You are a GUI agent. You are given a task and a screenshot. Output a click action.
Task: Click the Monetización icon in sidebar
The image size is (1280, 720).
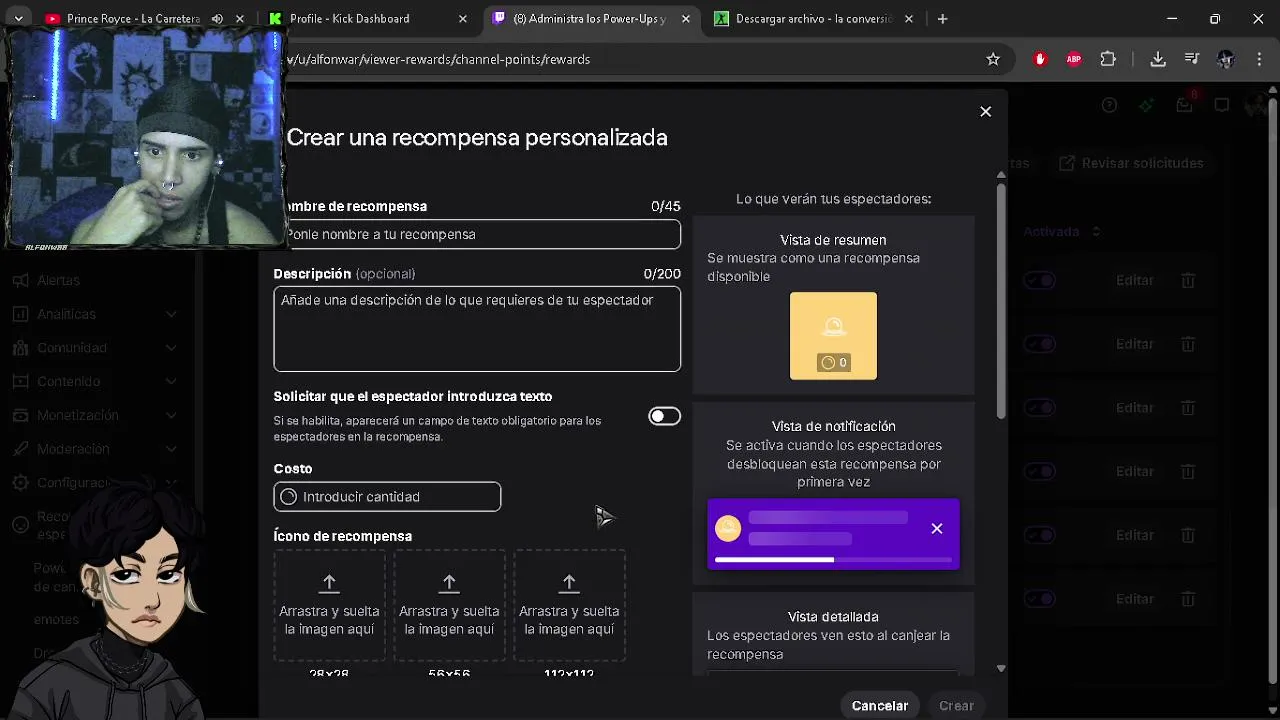[20, 415]
